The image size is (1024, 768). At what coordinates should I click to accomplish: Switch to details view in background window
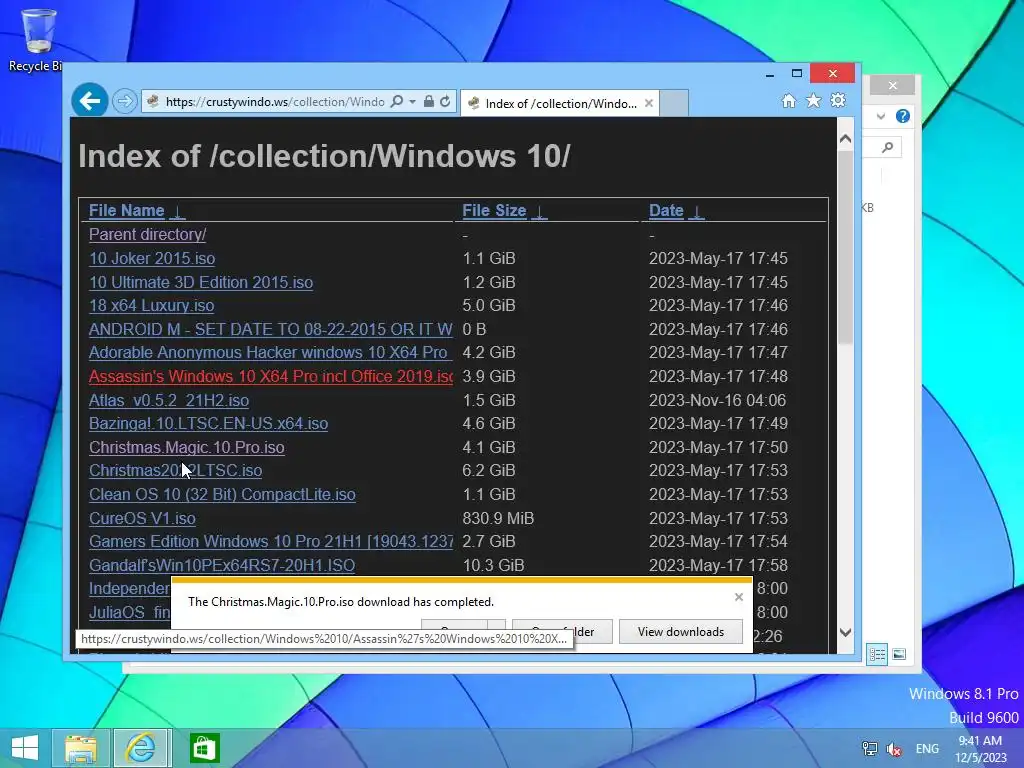(x=877, y=654)
